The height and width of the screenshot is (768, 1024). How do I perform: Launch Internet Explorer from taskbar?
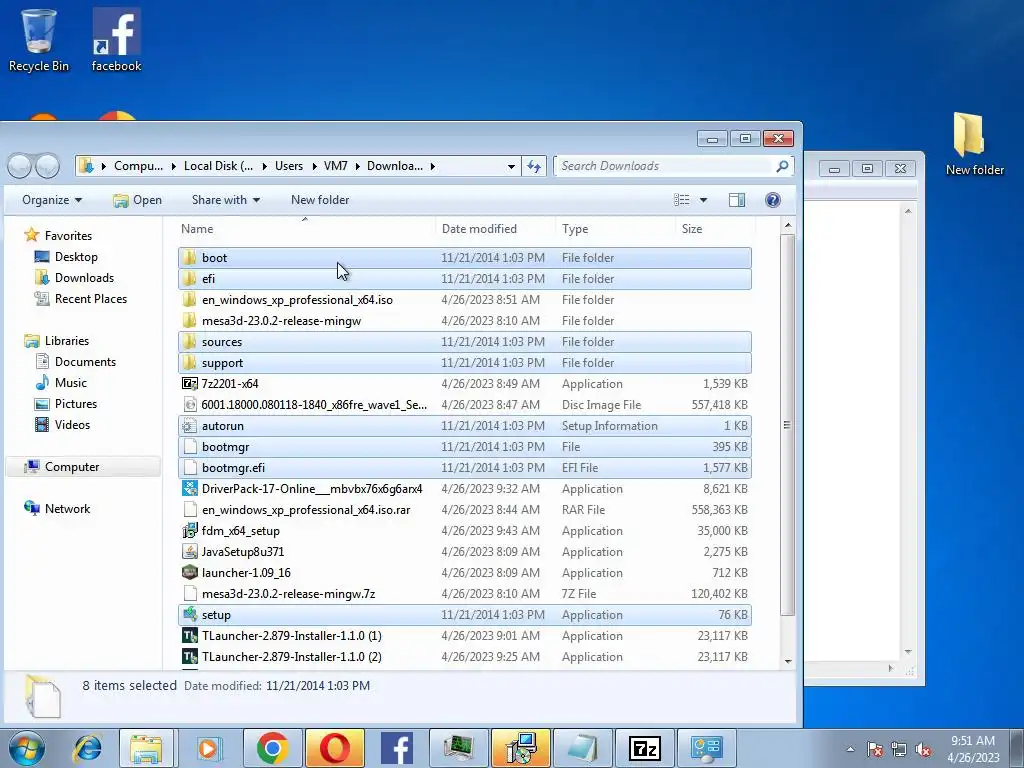click(x=88, y=748)
